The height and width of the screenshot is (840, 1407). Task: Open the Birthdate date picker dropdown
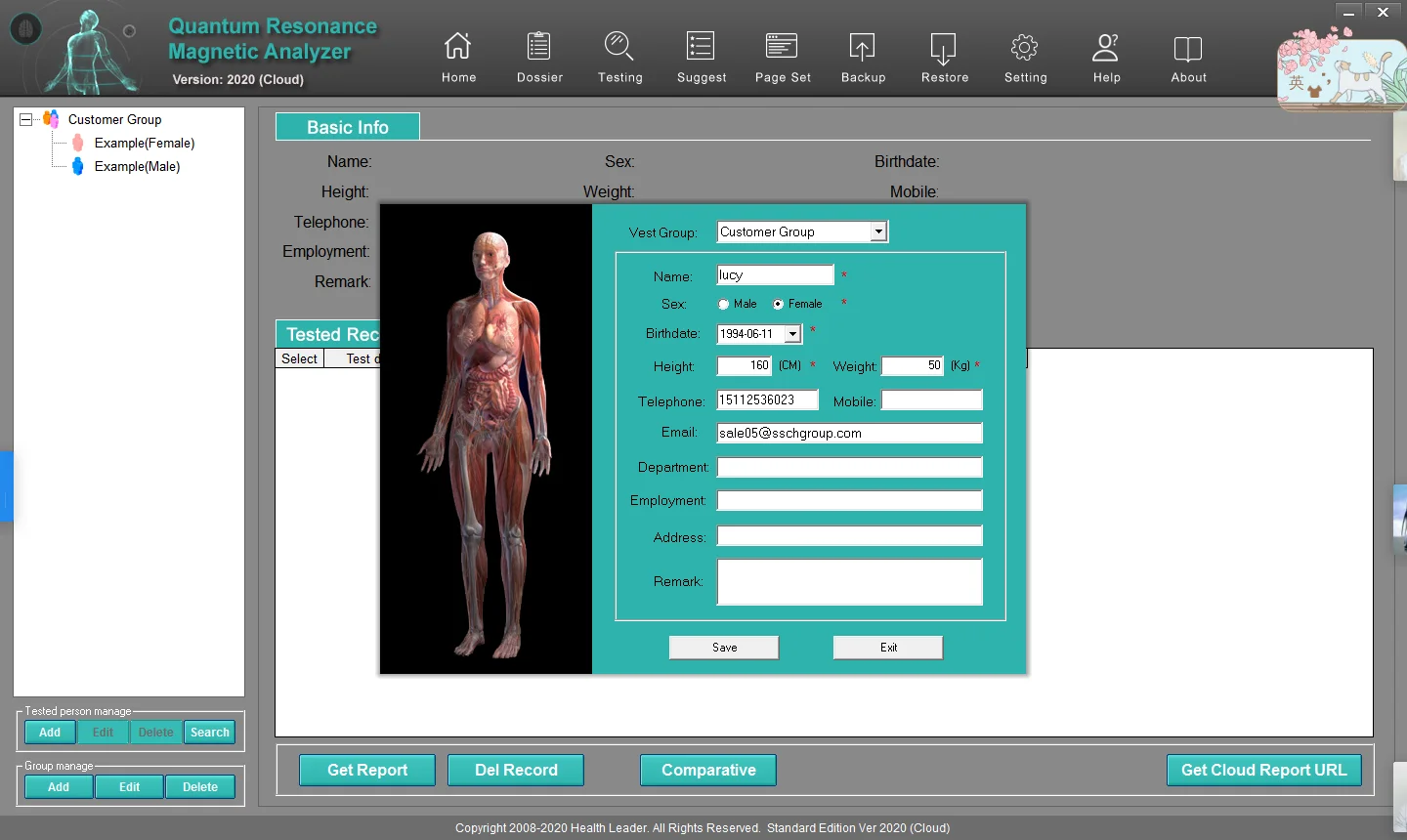[792, 334]
